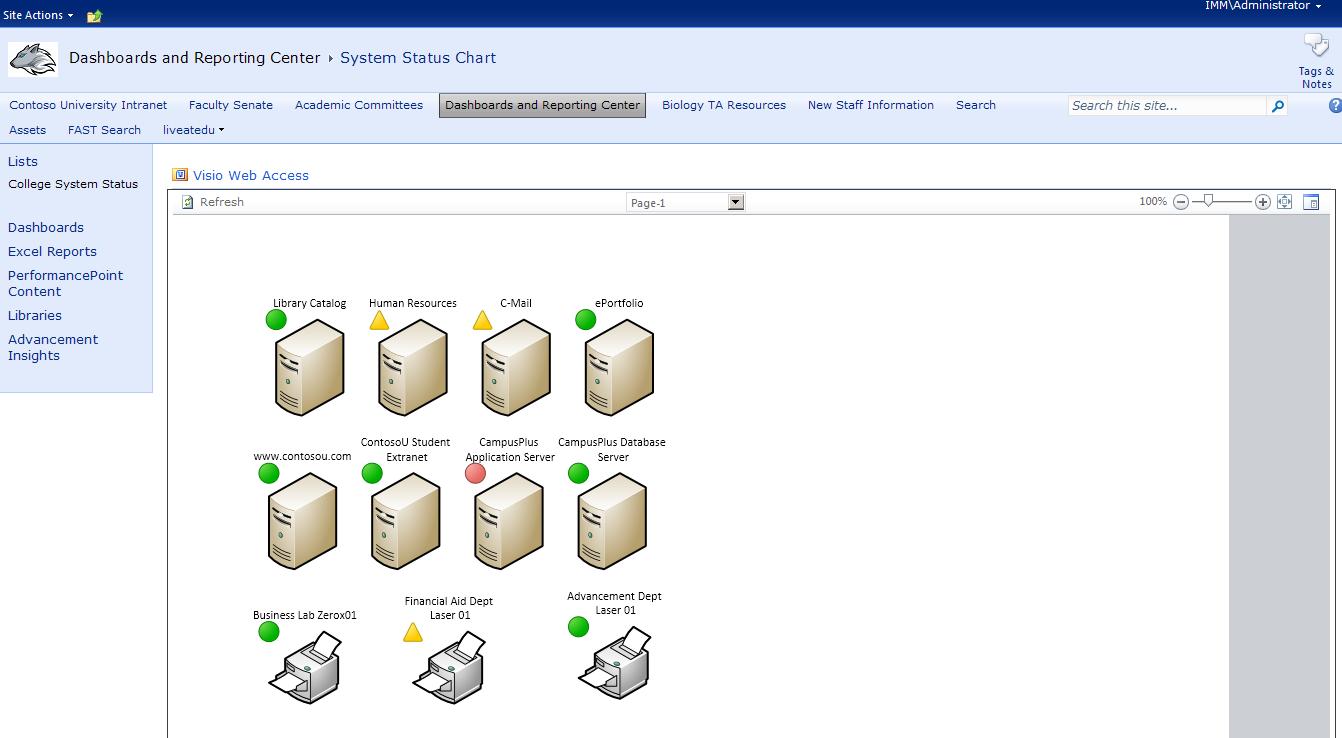Image resolution: width=1342 pixels, height=738 pixels.
Task: Select the CampusPlus Application Server shape
Action: click(509, 521)
